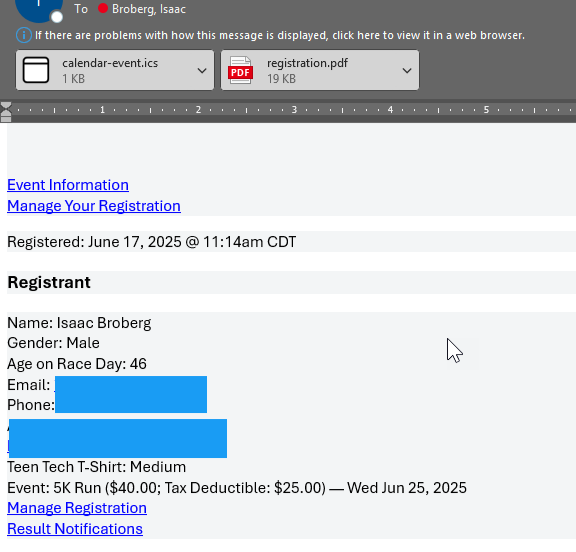Open the Result Notifications link

coord(75,529)
